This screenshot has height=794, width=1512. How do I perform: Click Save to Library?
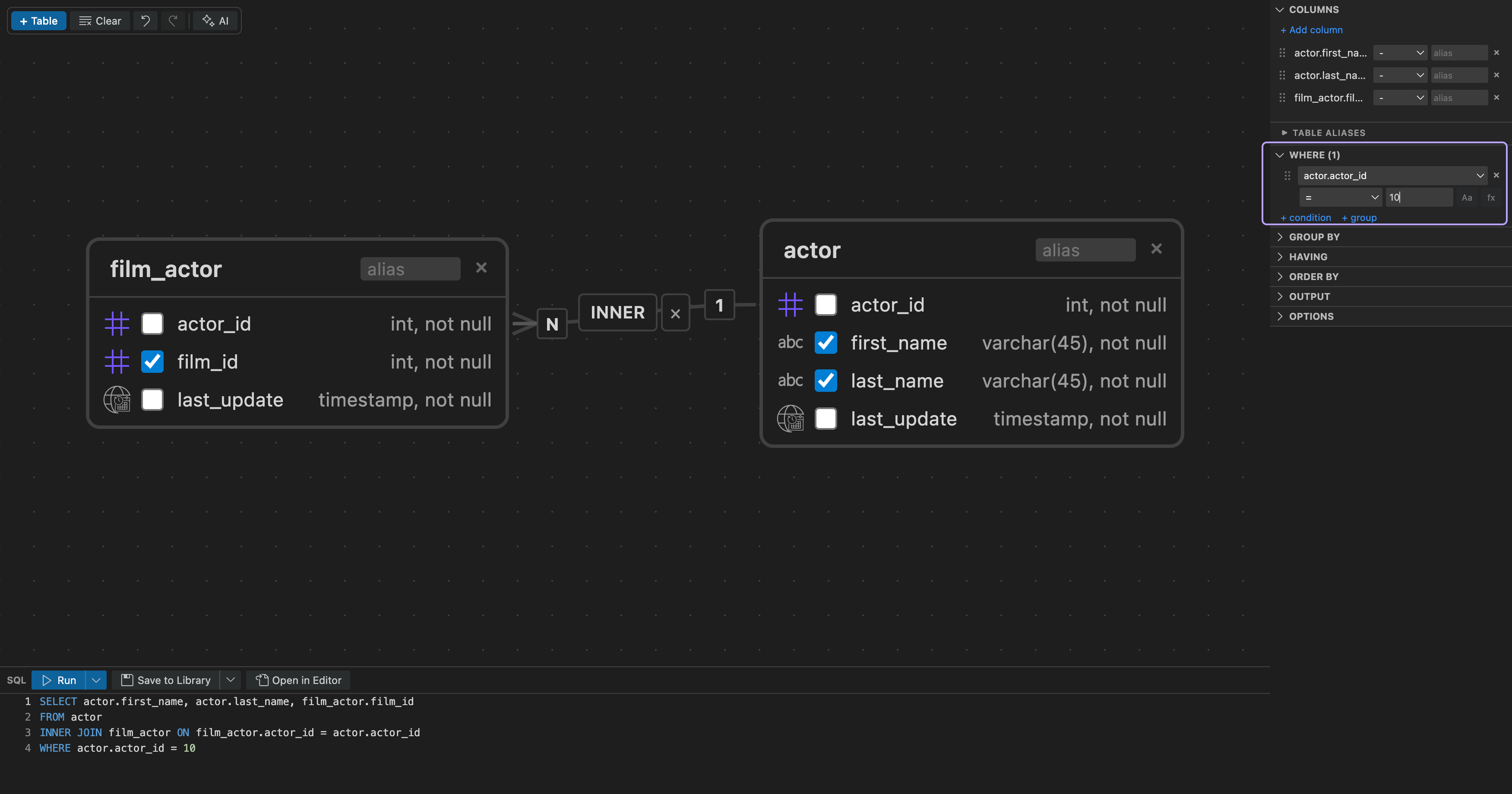point(165,681)
